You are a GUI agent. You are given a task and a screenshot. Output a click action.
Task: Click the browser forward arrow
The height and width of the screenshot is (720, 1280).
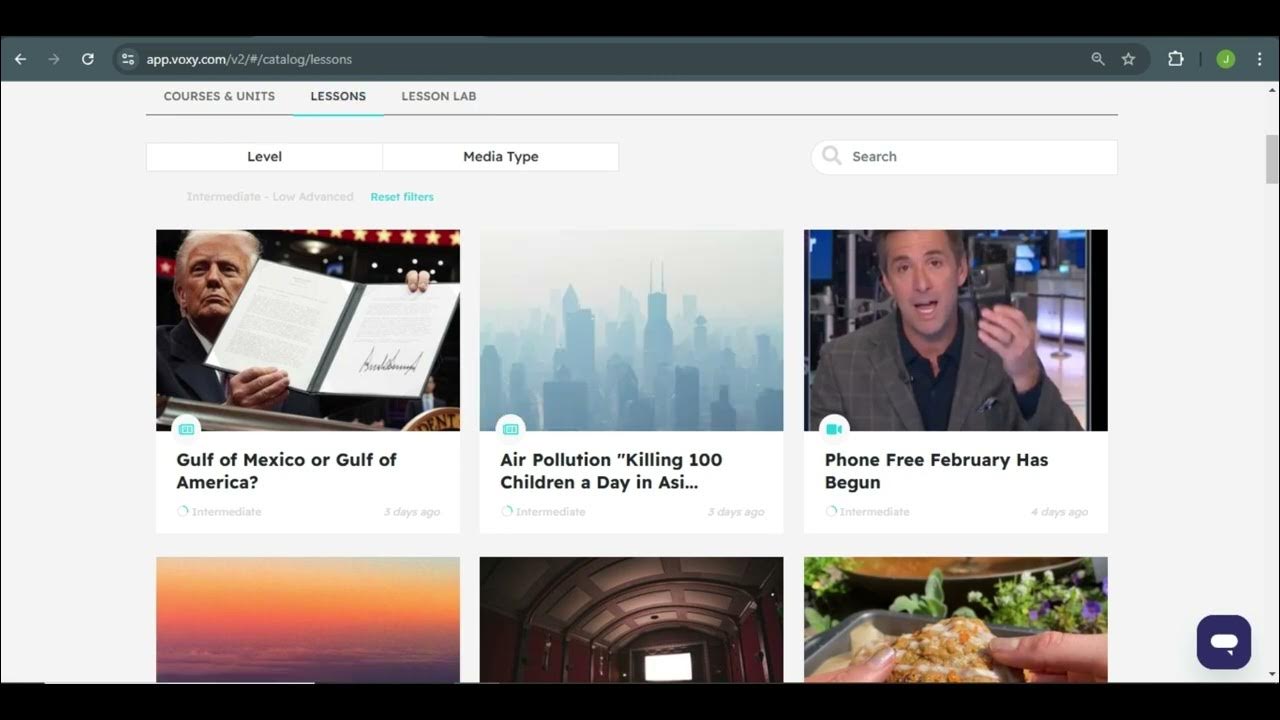(54, 59)
